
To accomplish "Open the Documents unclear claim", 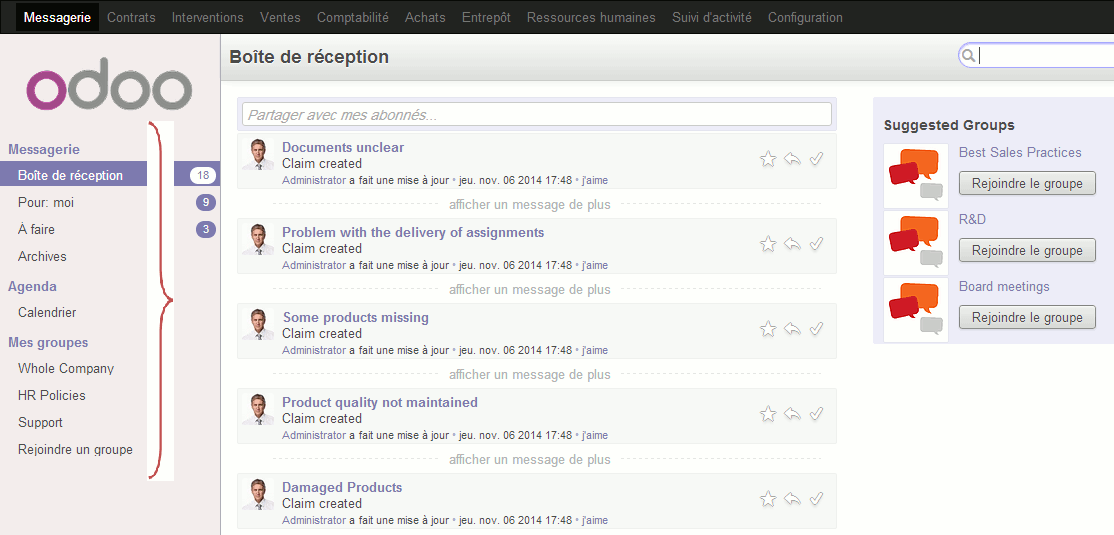I will pos(343,148).
